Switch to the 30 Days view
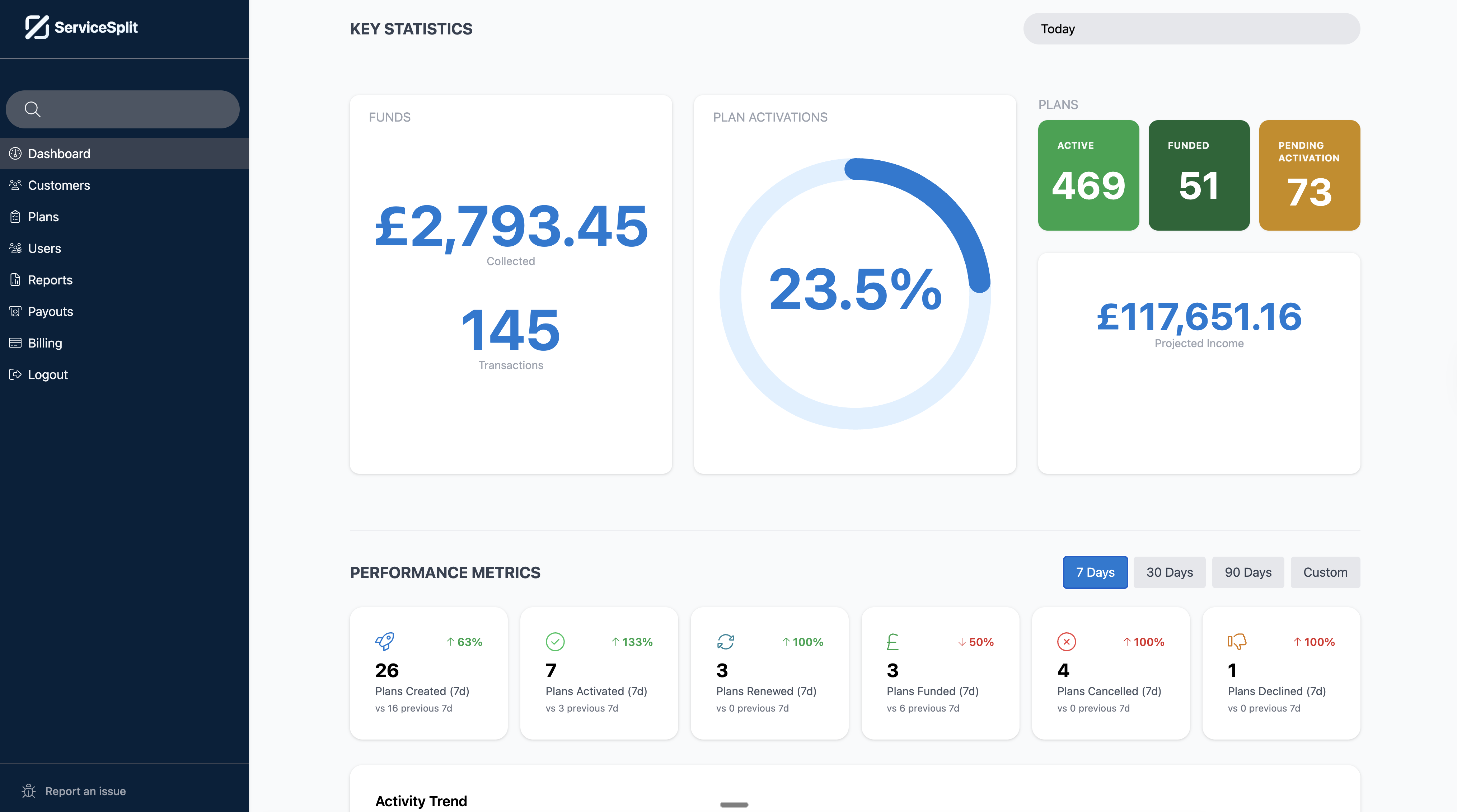 (1169, 572)
